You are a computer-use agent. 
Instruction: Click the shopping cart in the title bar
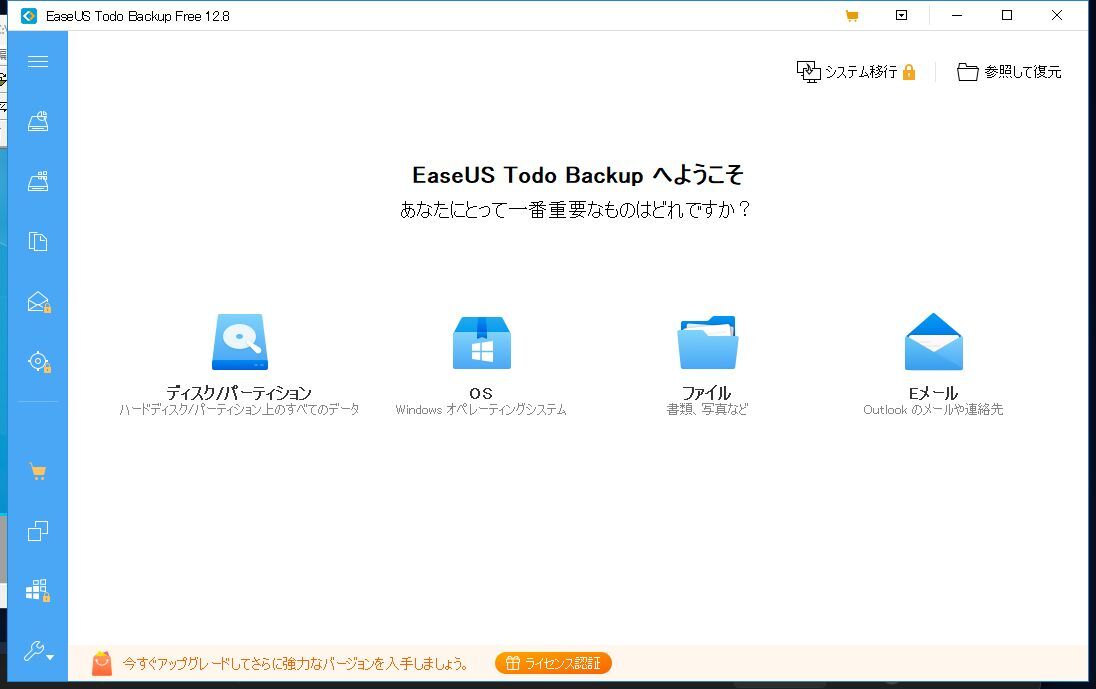tap(852, 15)
